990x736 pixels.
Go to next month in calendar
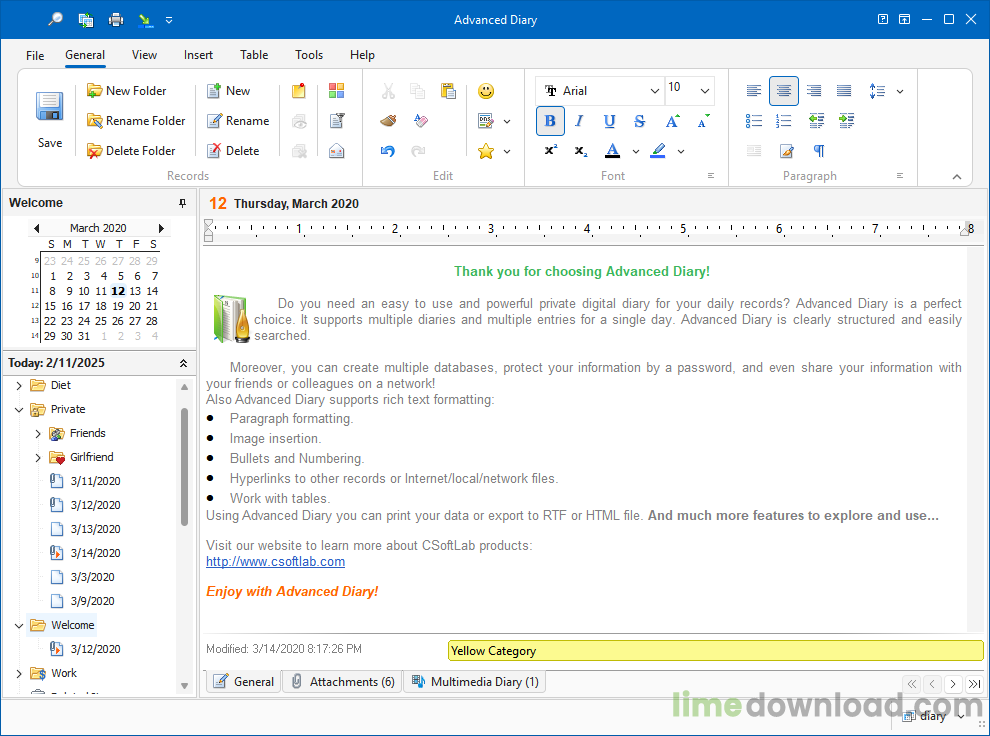click(162, 228)
